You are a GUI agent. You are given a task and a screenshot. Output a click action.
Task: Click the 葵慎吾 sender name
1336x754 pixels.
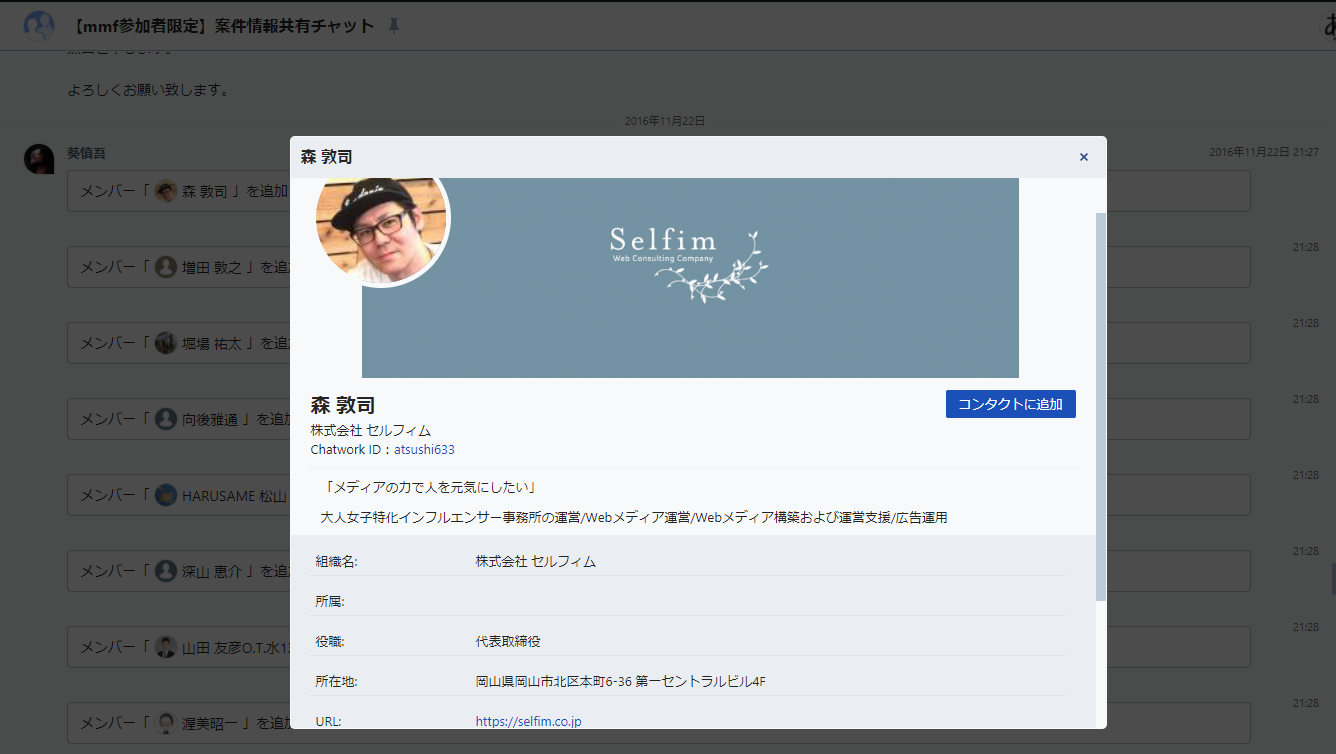coord(86,153)
